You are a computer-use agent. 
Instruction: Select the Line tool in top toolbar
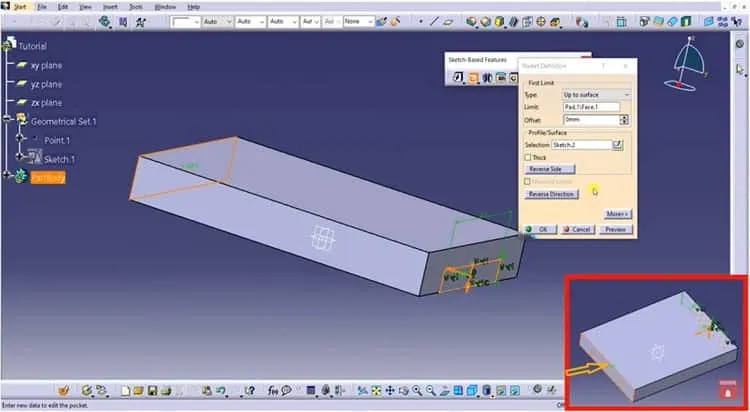[x=434, y=22]
